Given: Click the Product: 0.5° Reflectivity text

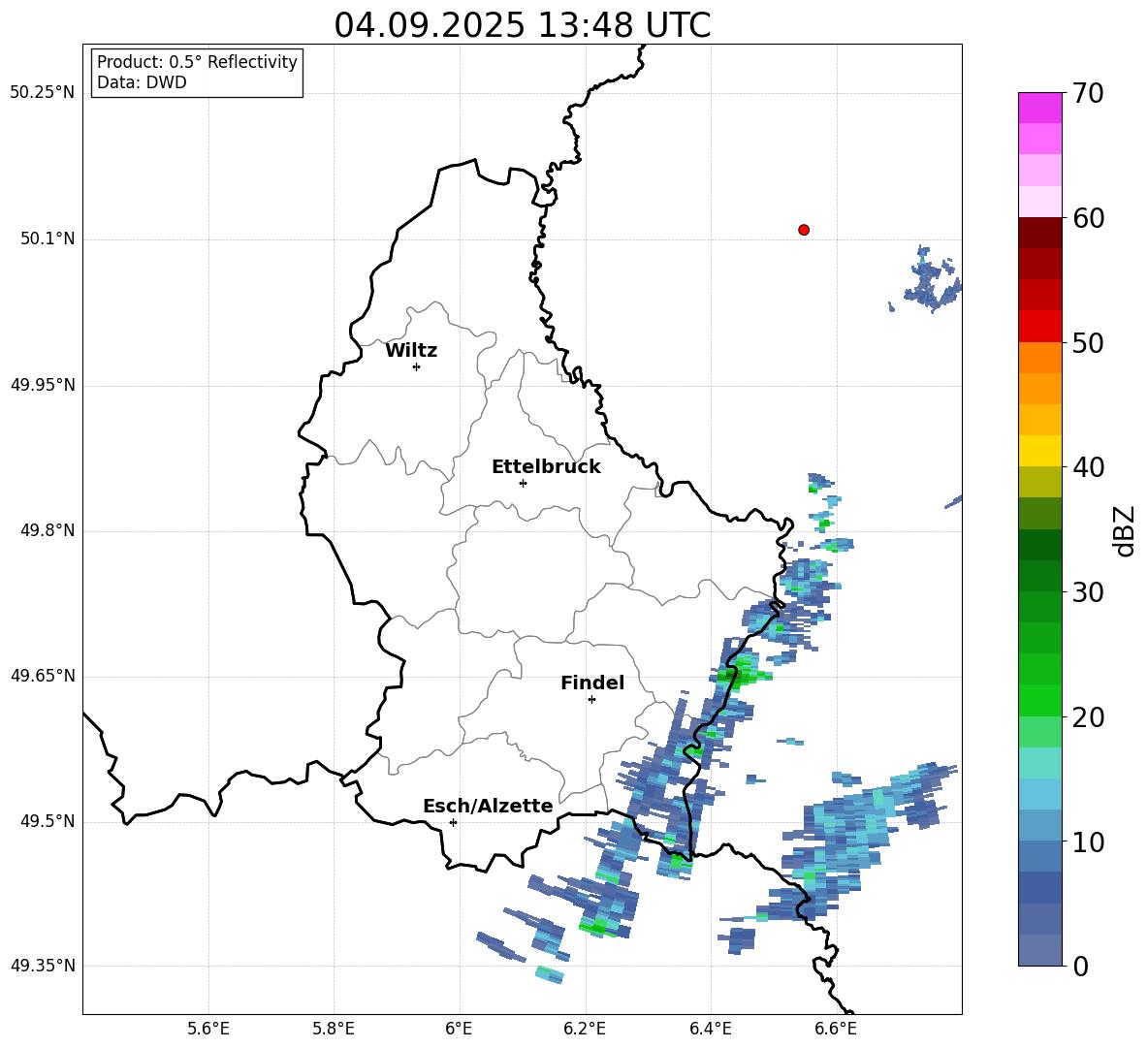Looking at the screenshot, I should point(197,62).
